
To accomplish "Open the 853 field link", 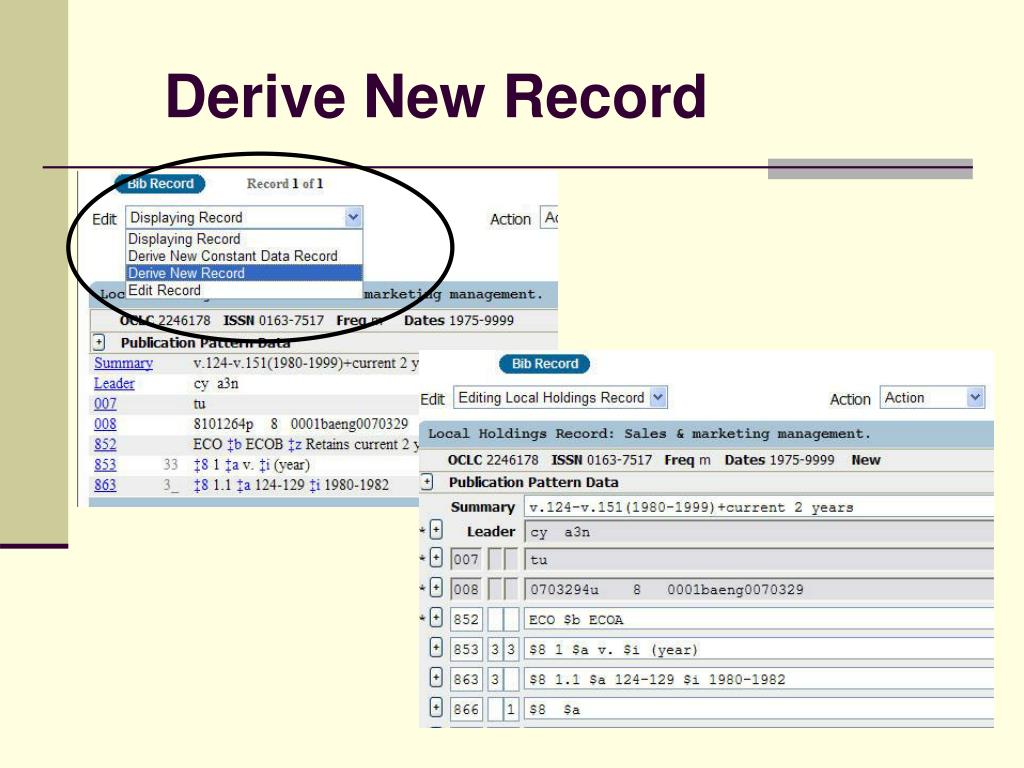I will 105,464.
